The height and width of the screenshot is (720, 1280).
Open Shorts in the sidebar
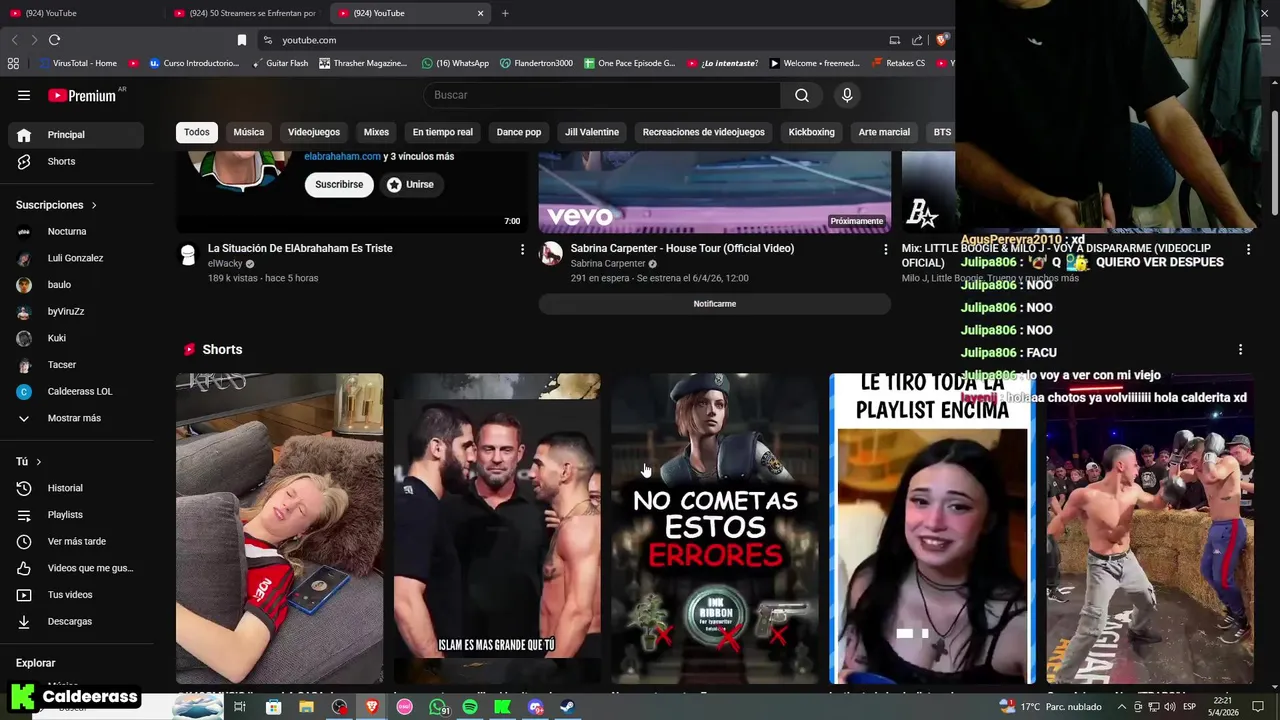pos(75,161)
